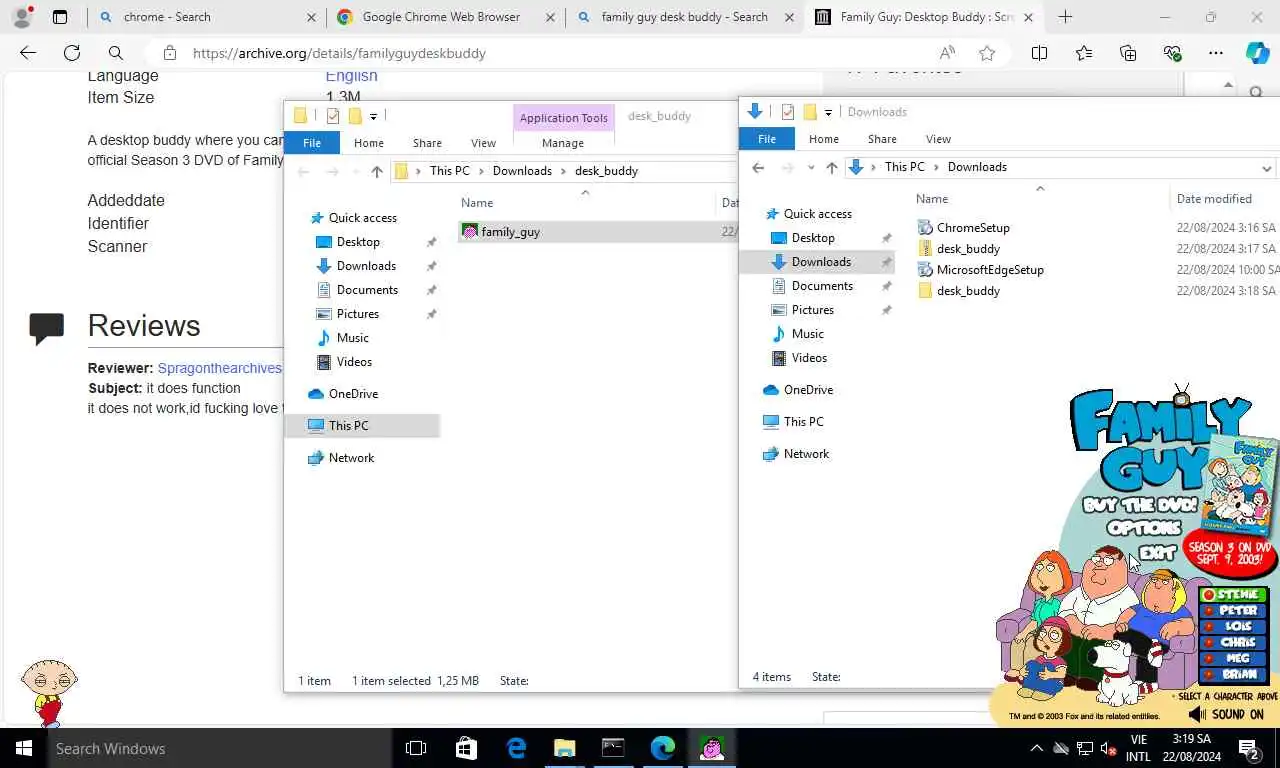Open Edge tab actions menu icon

point(60,17)
